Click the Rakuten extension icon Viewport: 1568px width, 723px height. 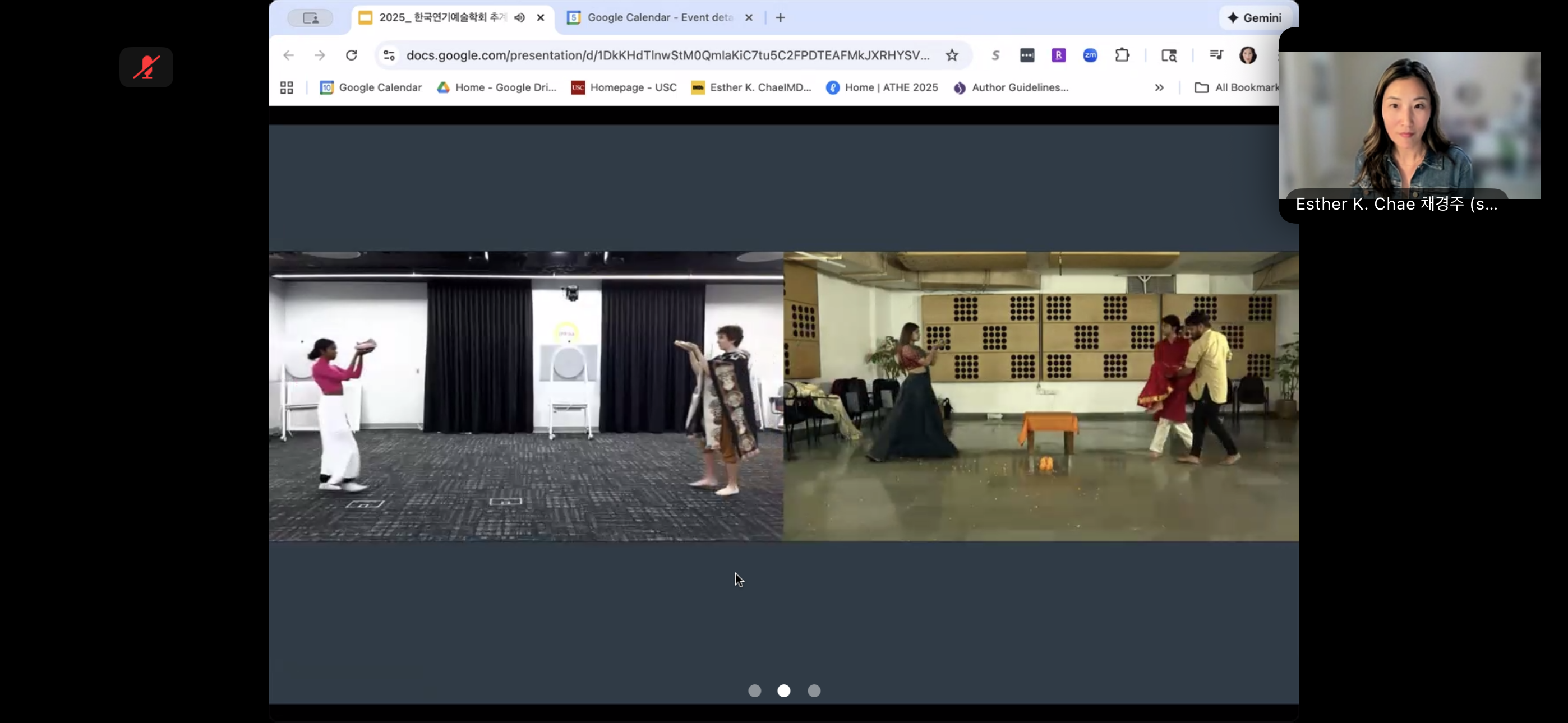point(1059,55)
